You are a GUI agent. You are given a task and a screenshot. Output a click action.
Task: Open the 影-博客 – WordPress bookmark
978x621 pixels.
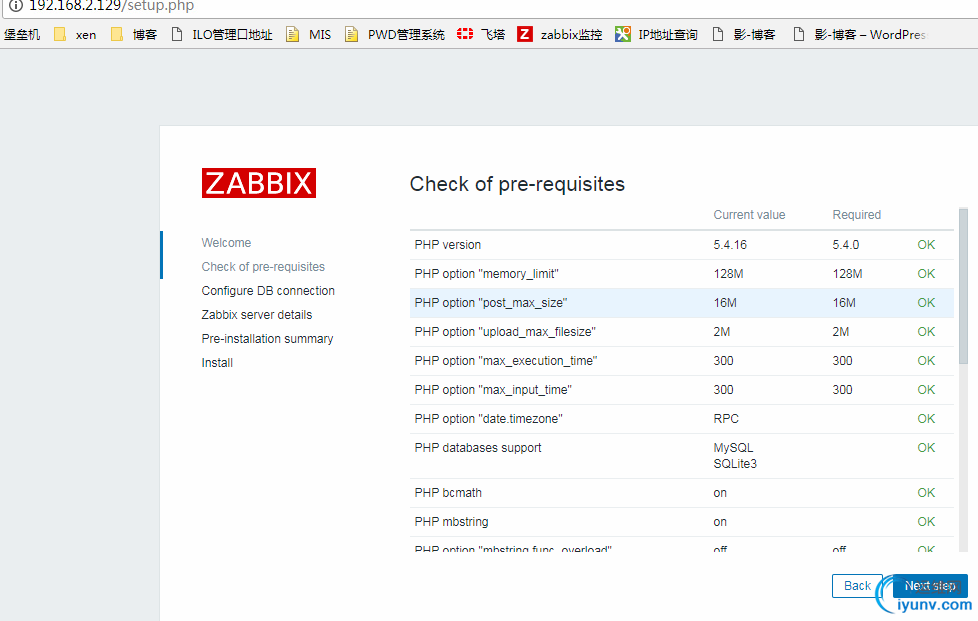tap(861, 34)
